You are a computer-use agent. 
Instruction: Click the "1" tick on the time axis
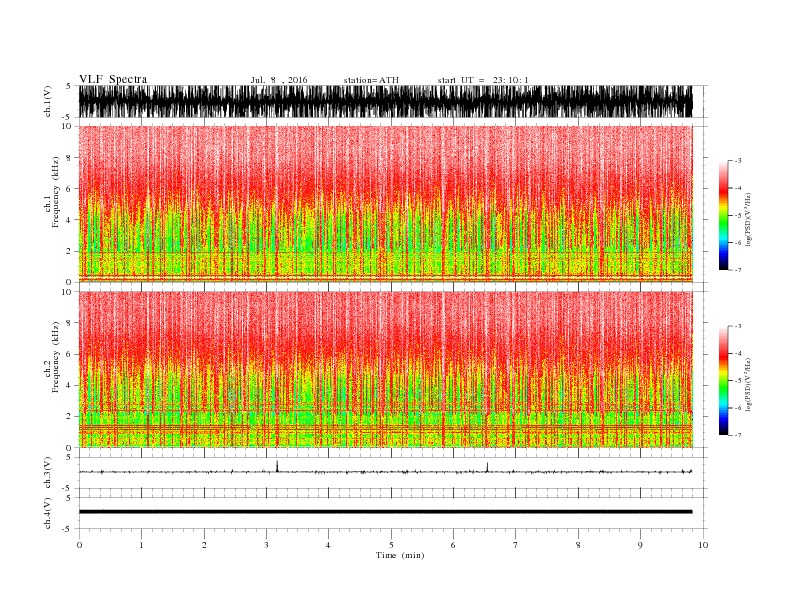141,545
